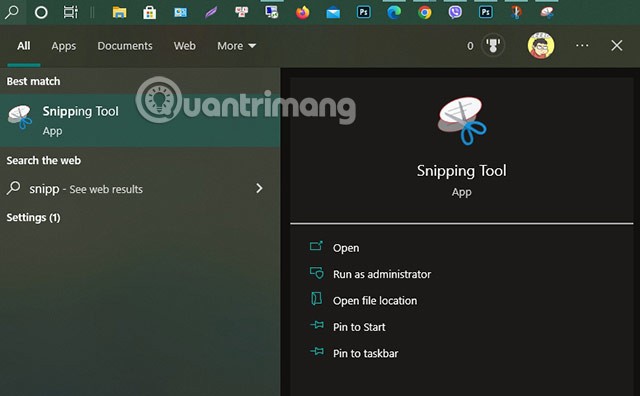The height and width of the screenshot is (396, 640).
Task: Click the user profile avatar
Action: (x=541, y=45)
